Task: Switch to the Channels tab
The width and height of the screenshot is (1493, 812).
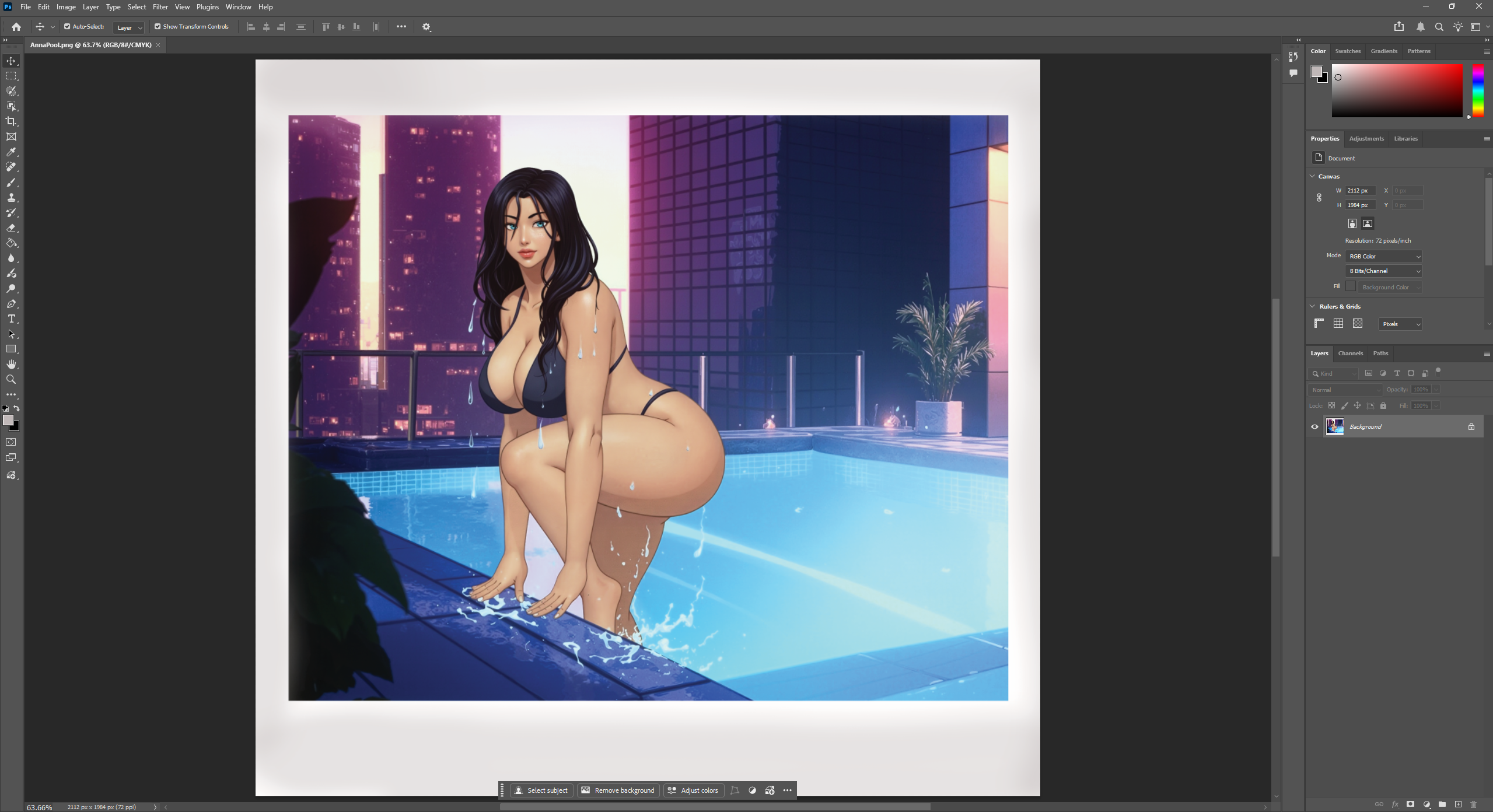Action: coord(1350,353)
